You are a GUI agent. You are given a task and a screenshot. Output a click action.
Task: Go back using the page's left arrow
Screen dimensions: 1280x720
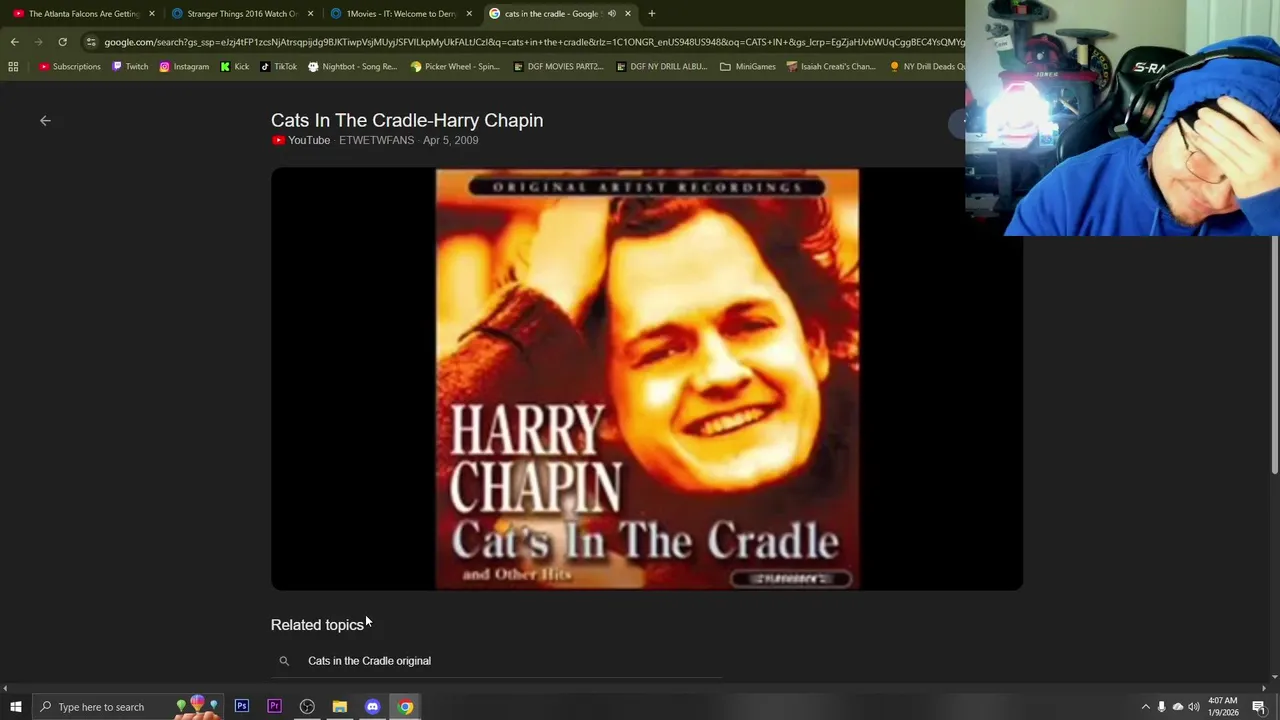pyautogui.click(x=45, y=120)
